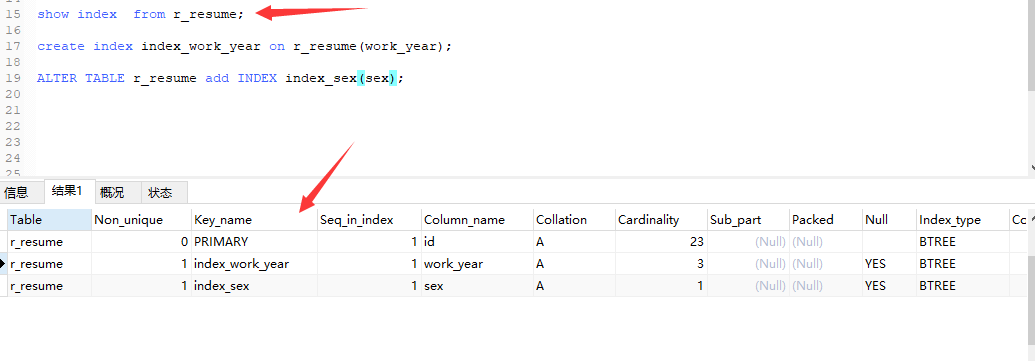Click the Cardinality column header
The width and height of the screenshot is (1035, 361).
tap(661, 220)
